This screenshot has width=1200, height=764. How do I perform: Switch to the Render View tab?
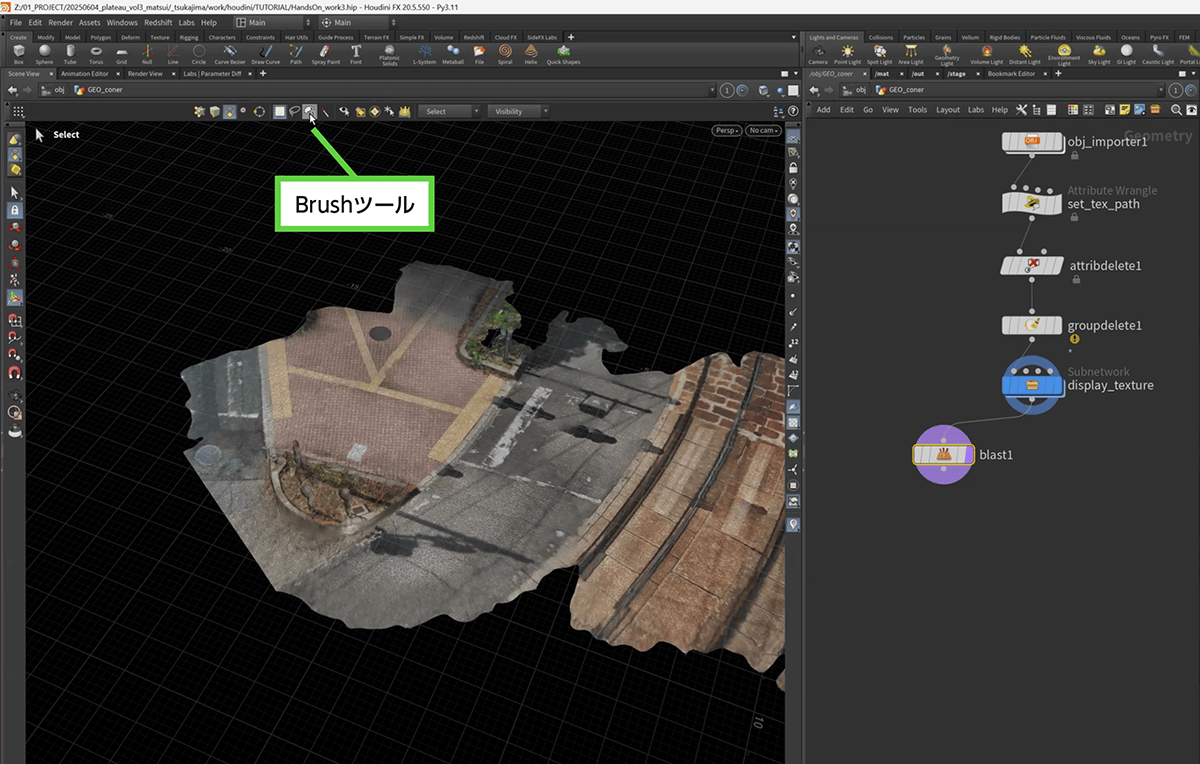click(x=144, y=73)
